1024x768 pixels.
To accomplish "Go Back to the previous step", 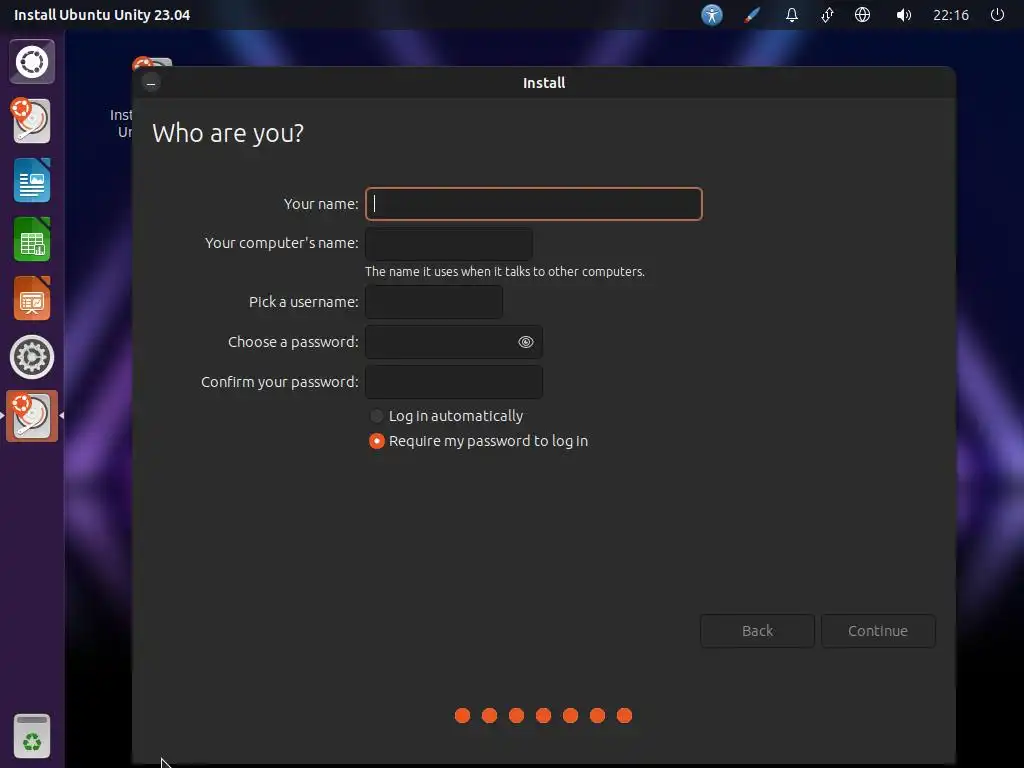I will pyautogui.click(x=758, y=631).
